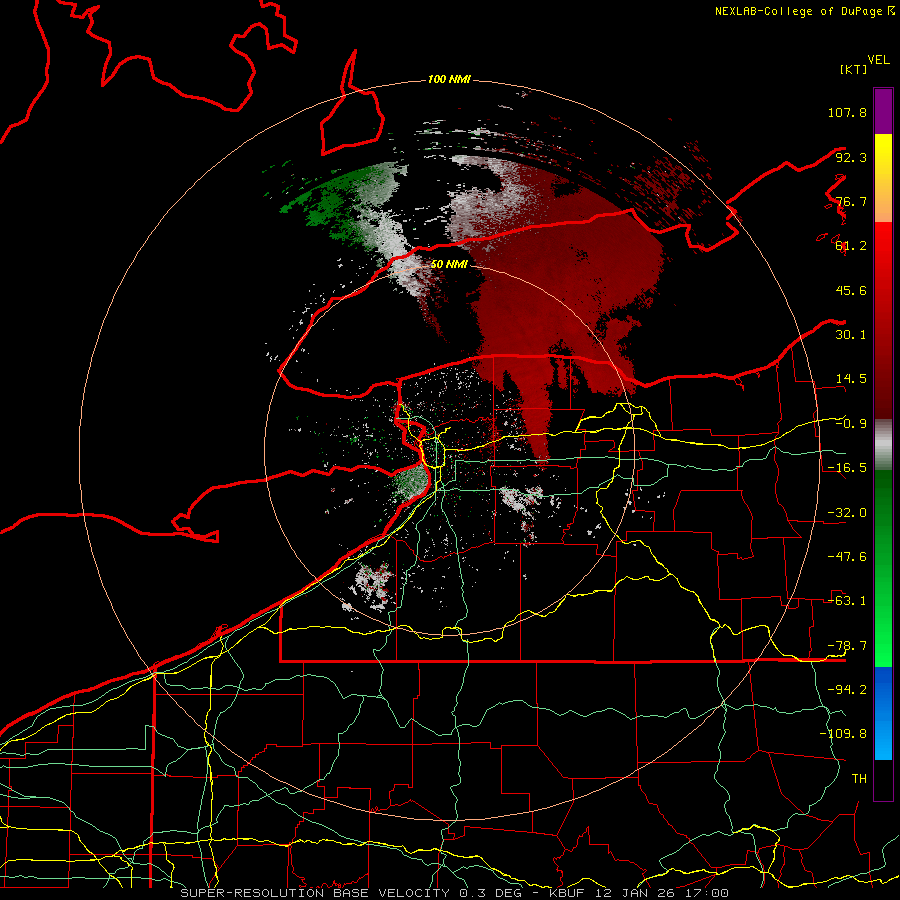Click the -109.8 velocity scale value
Screen dimensions: 900x900
click(843, 734)
